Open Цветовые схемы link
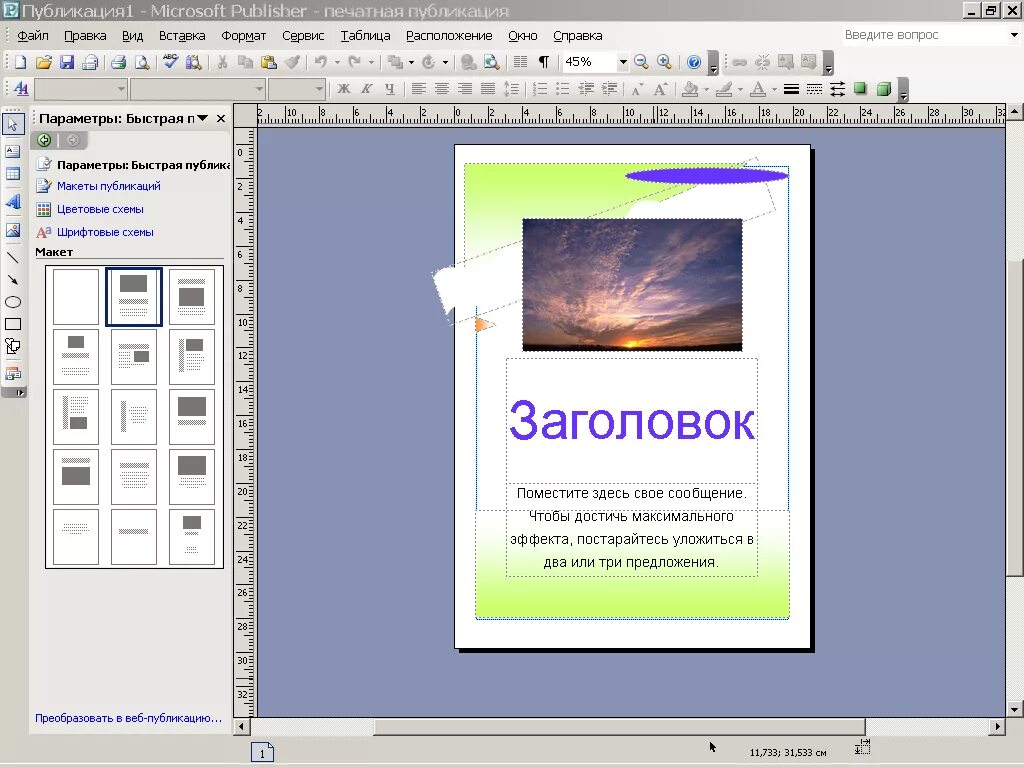The width and height of the screenshot is (1024, 768). click(100, 210)
